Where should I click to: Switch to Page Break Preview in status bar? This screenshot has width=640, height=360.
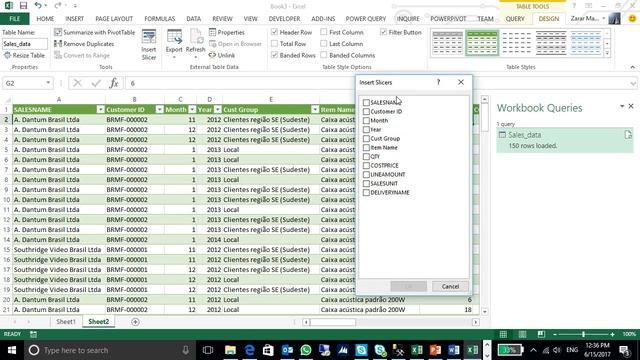coord(541,334)
